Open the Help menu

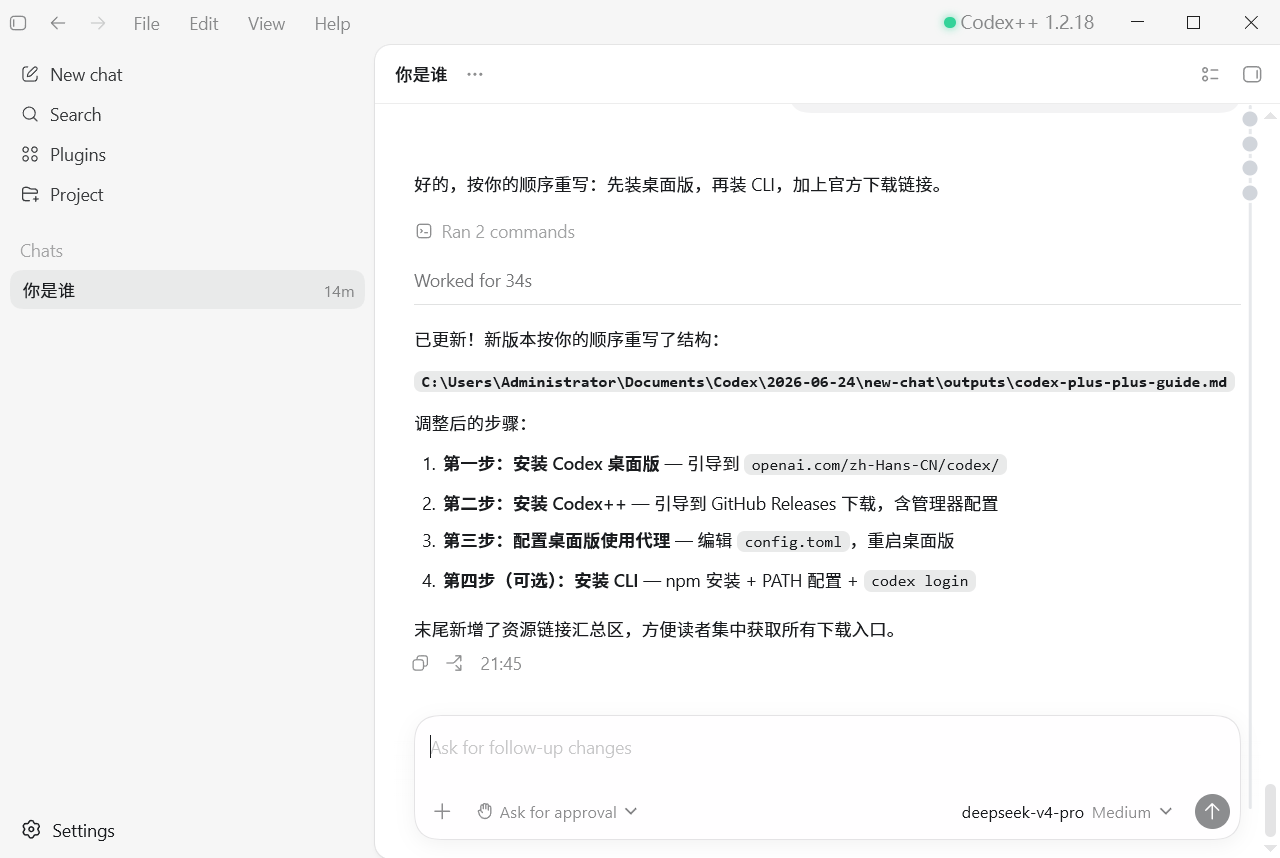click(332, 23)
